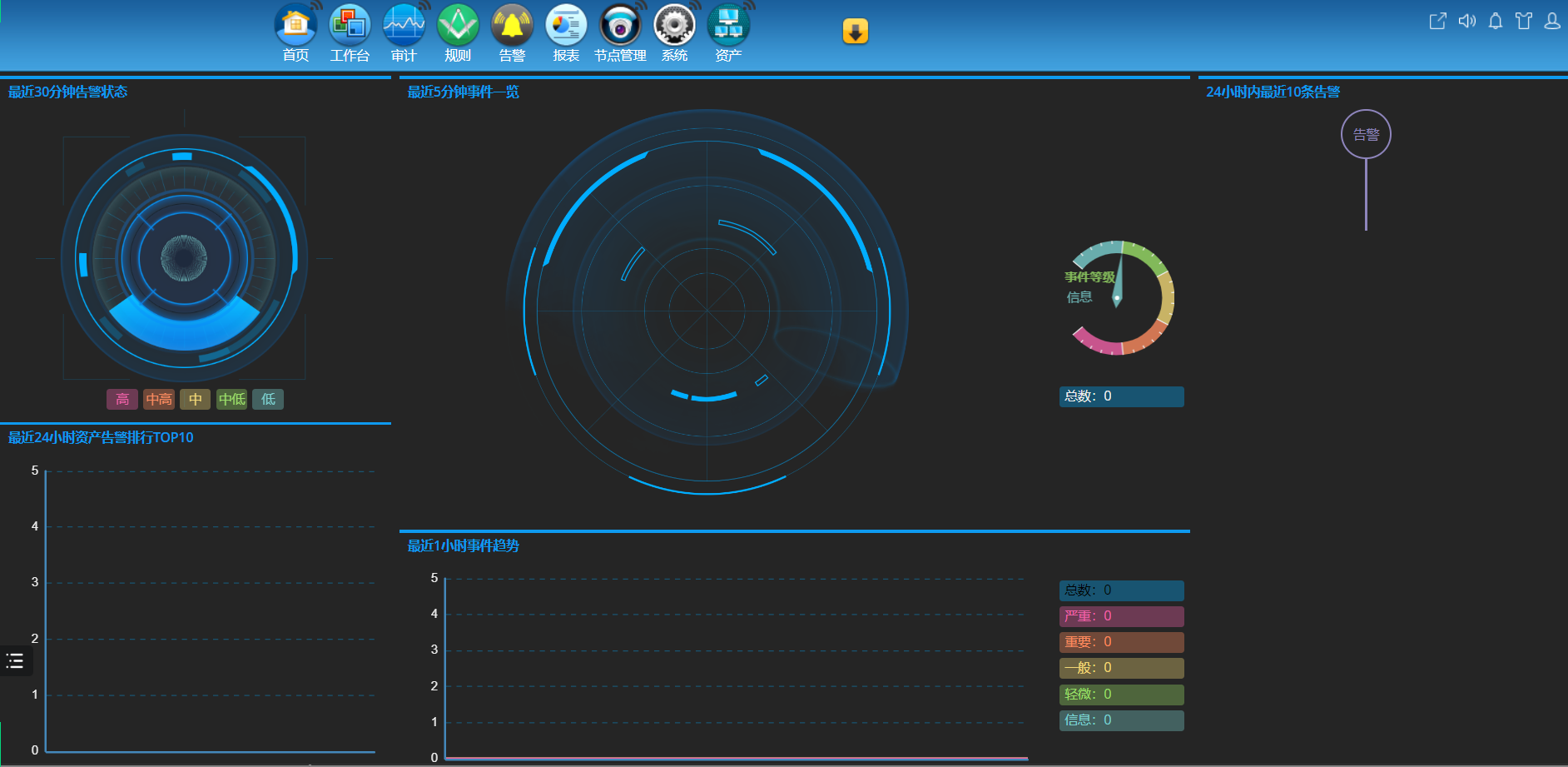
Task: Click the 30-minute alarm status radar chart
Action: [x=184, y=258]
